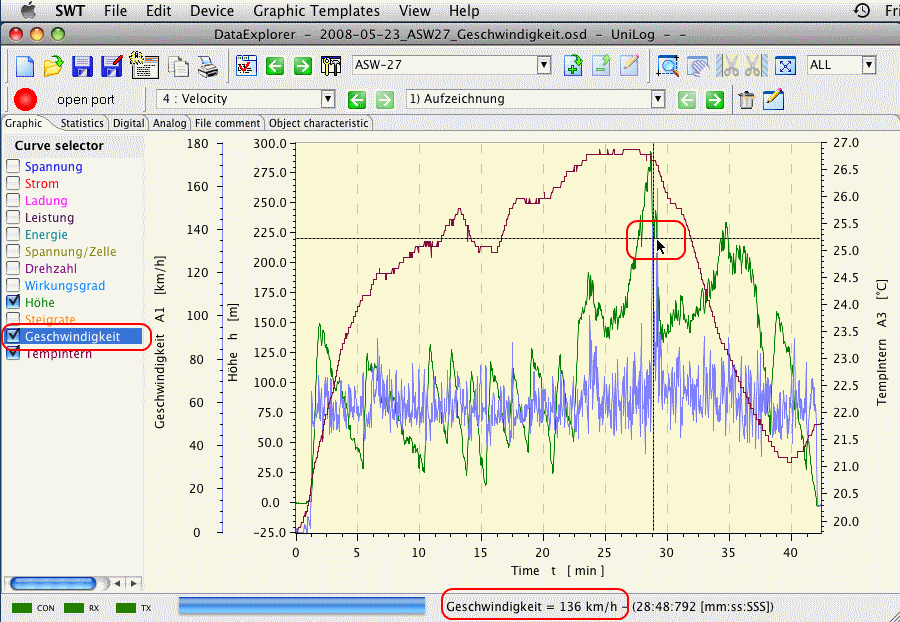Click the Copy documents icon
The width and height of the screenshot is (900, 622).
click(179, 67)
